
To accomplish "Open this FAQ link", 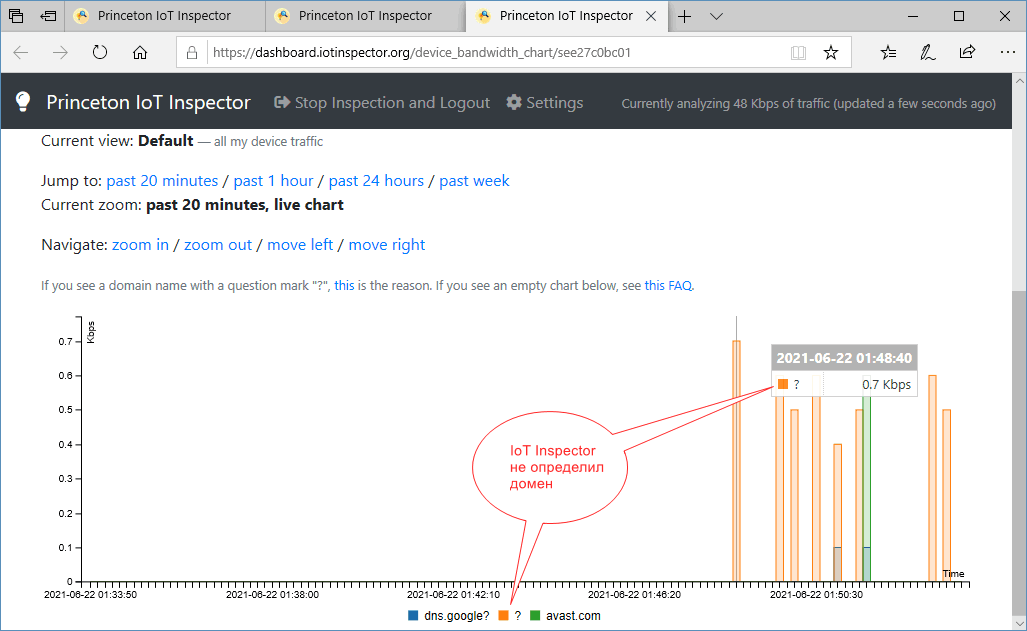I will click(x=668, y=286).
